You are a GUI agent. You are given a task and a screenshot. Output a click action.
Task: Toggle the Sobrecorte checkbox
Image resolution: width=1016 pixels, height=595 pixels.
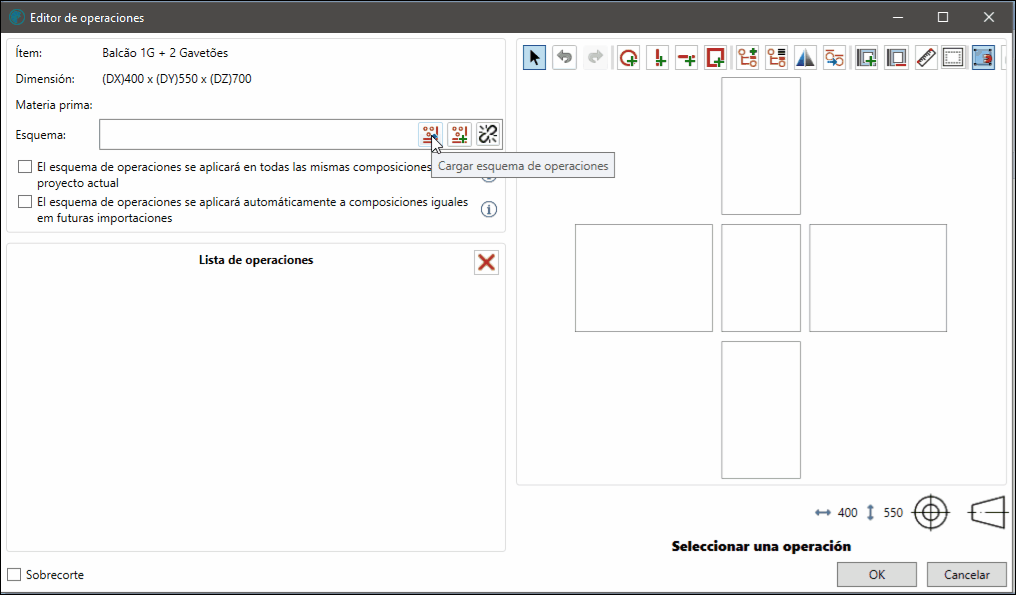coord(14,575)
